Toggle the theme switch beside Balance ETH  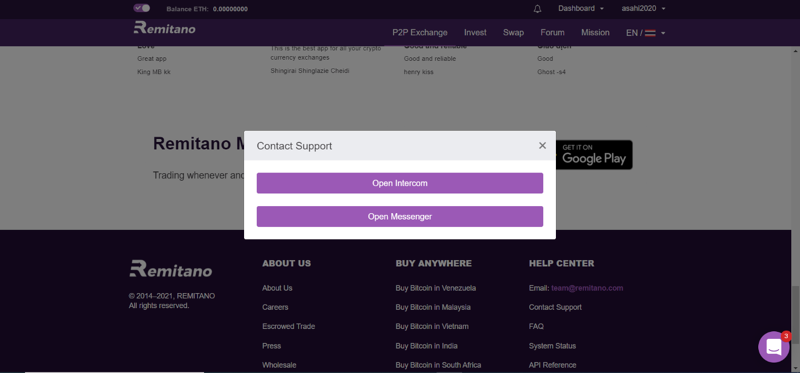(x=141, y=8)
